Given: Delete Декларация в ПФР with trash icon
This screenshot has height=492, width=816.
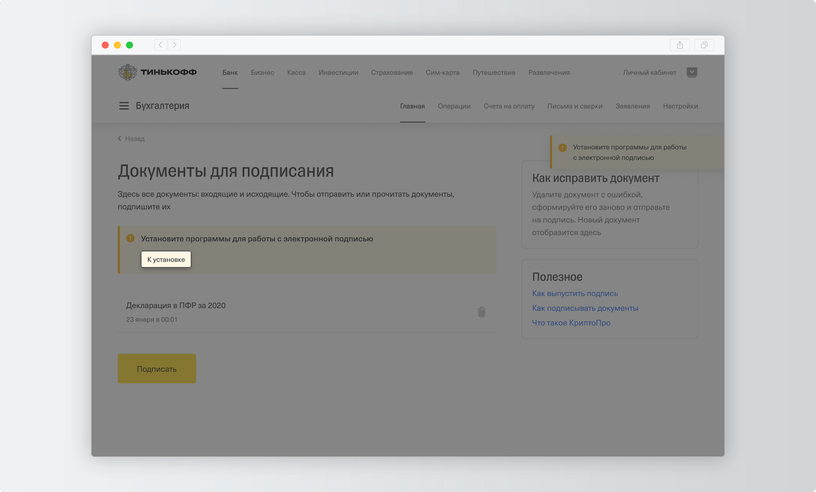Looking at the screenshot, I should 481,311.
